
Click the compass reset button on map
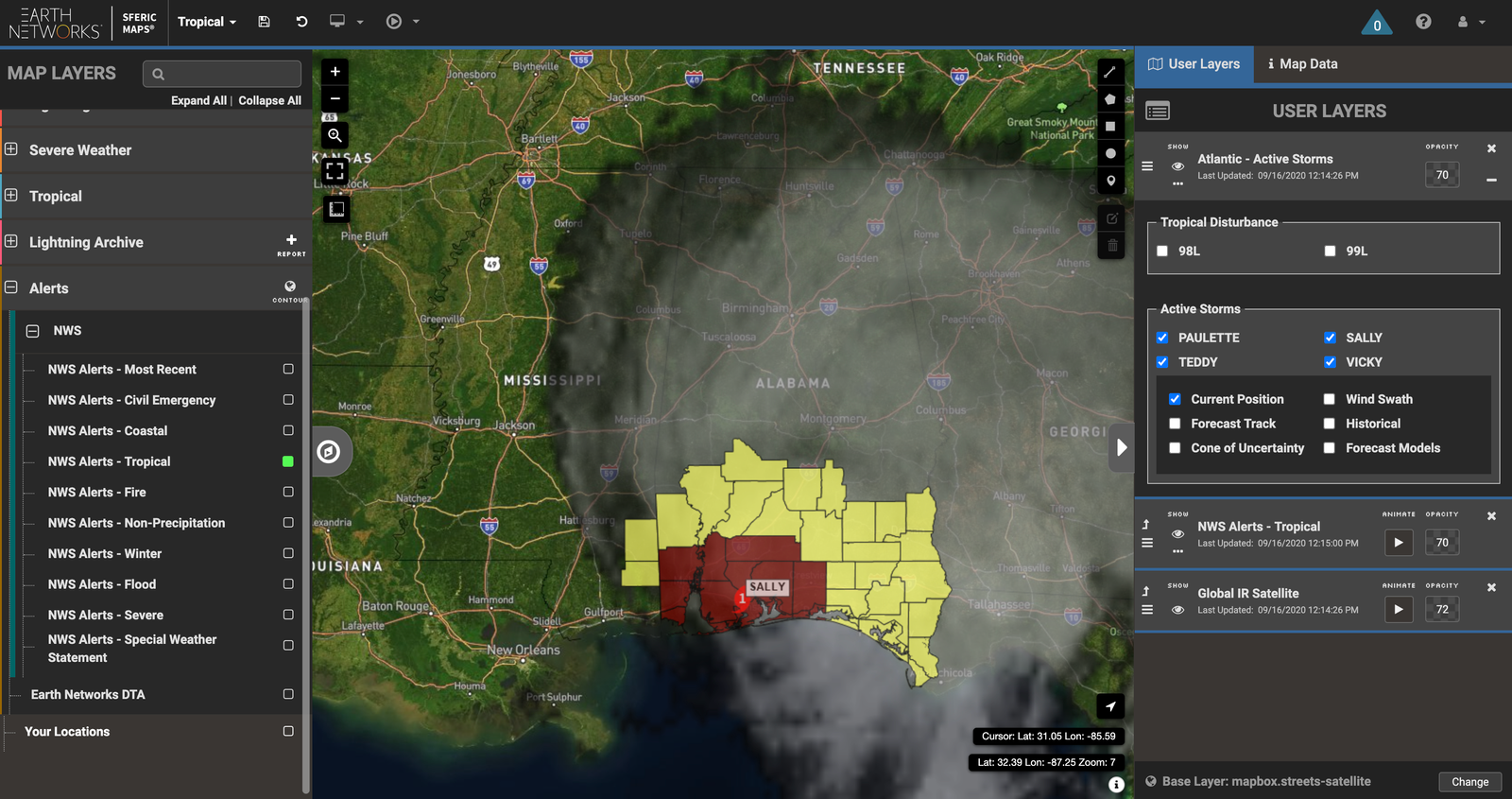pos(329,451)
